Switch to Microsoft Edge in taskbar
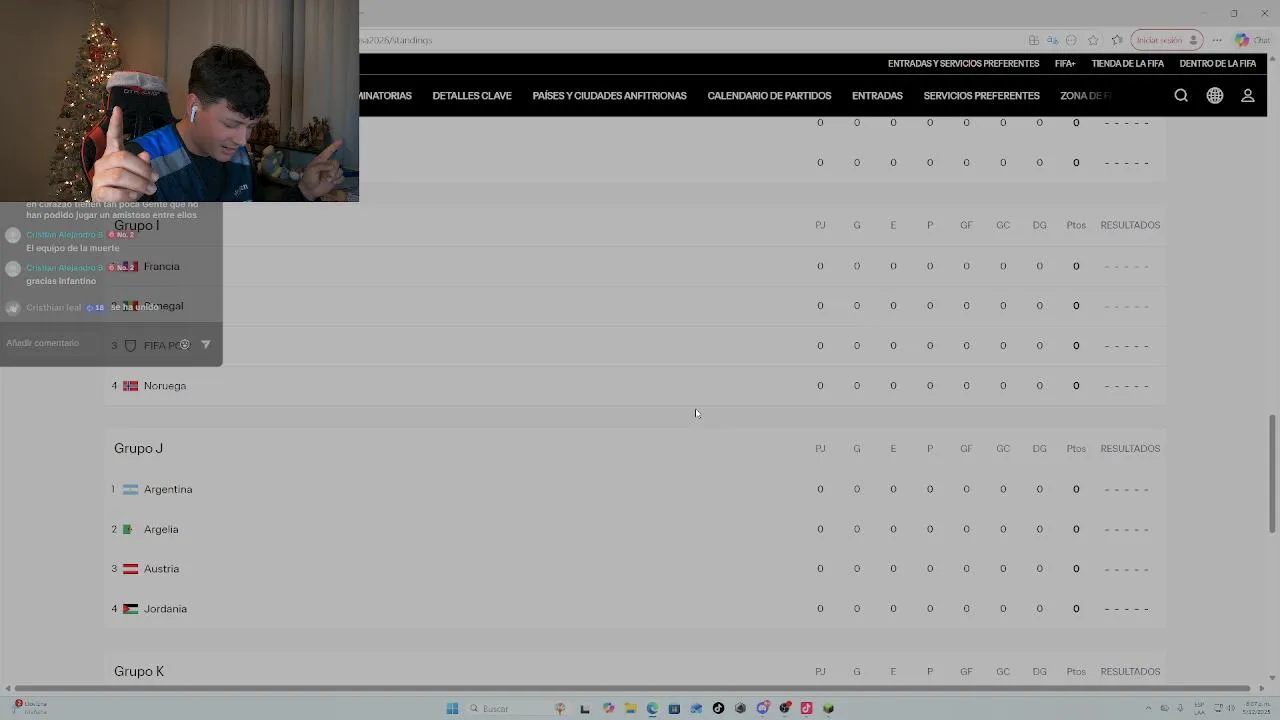 652,708
